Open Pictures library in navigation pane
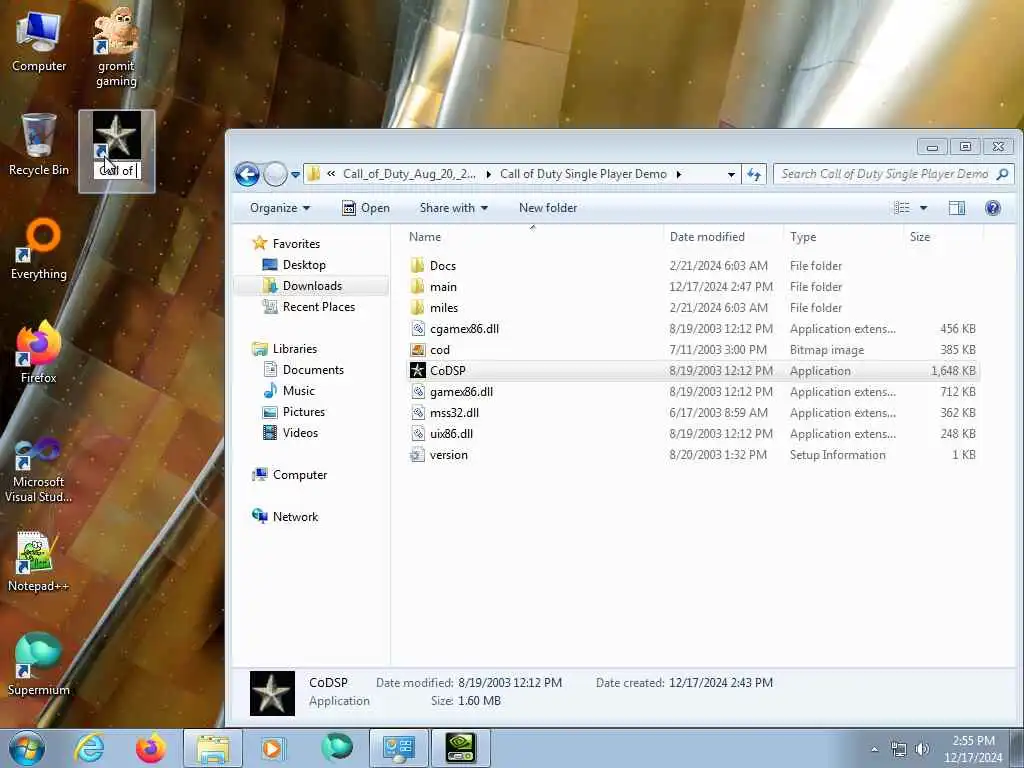1024x768 pixels. (294, 411)
